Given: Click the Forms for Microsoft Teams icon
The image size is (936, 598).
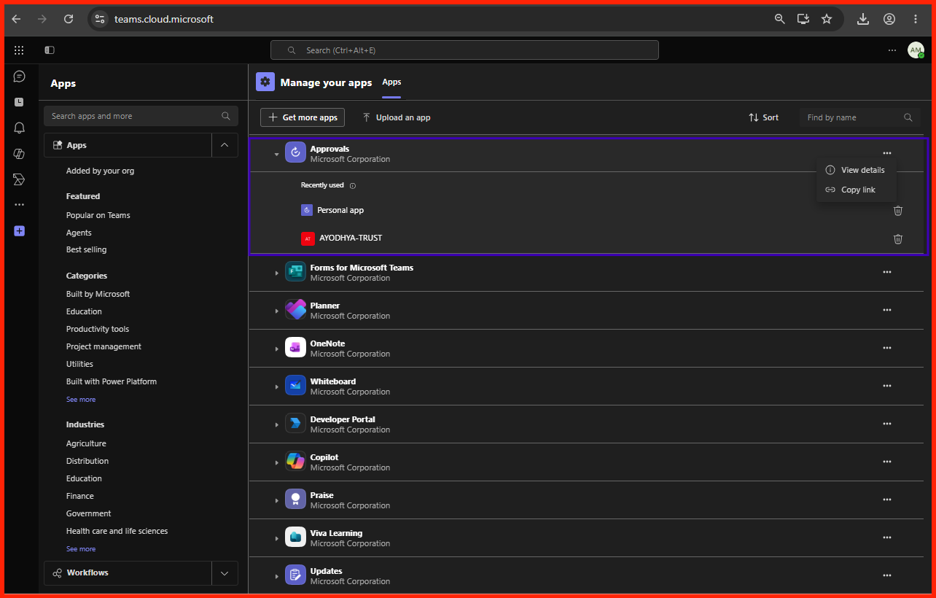Looking at the screenshot, I should click(x=295, y=272).
